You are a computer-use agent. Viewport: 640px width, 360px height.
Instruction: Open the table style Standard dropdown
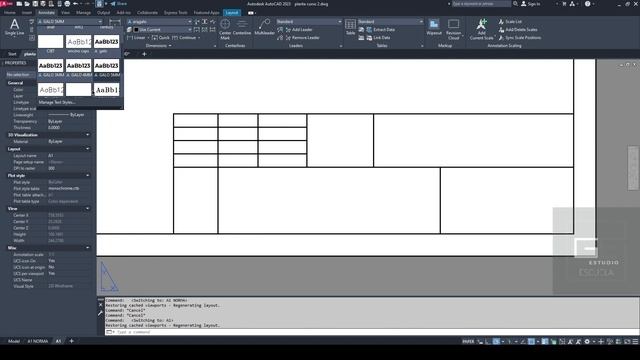click(391, 21)
